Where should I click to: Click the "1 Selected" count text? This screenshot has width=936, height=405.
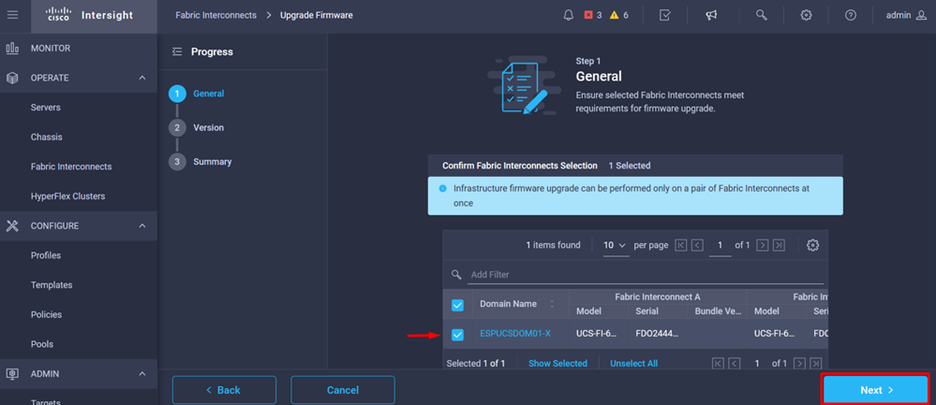click(x=629, y=165)
